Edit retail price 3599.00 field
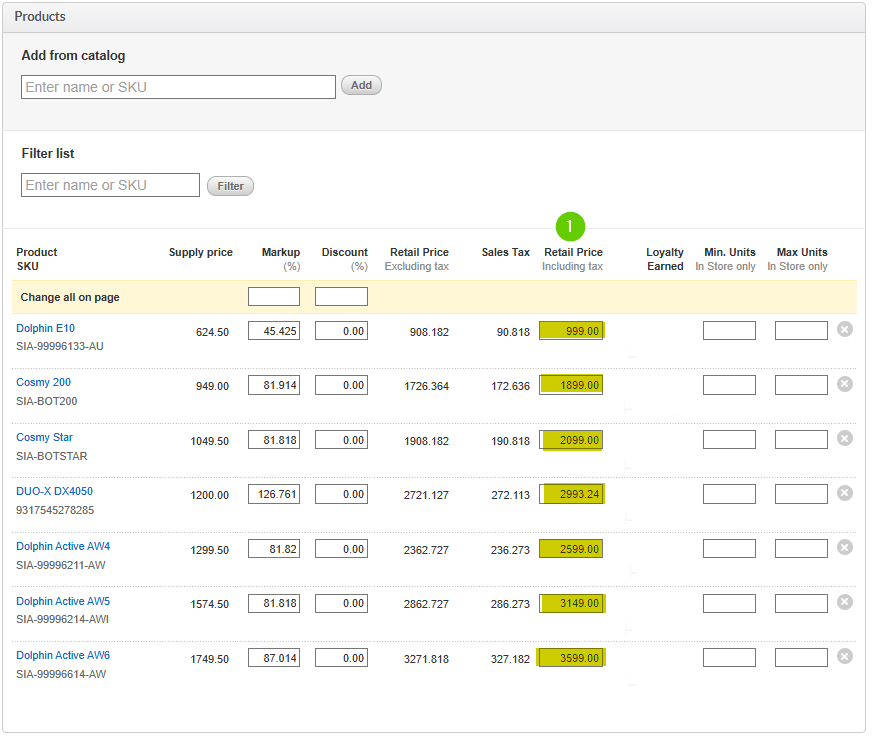Image resolution: width=872 pixels, height=739 pixels. coord(571,658)
